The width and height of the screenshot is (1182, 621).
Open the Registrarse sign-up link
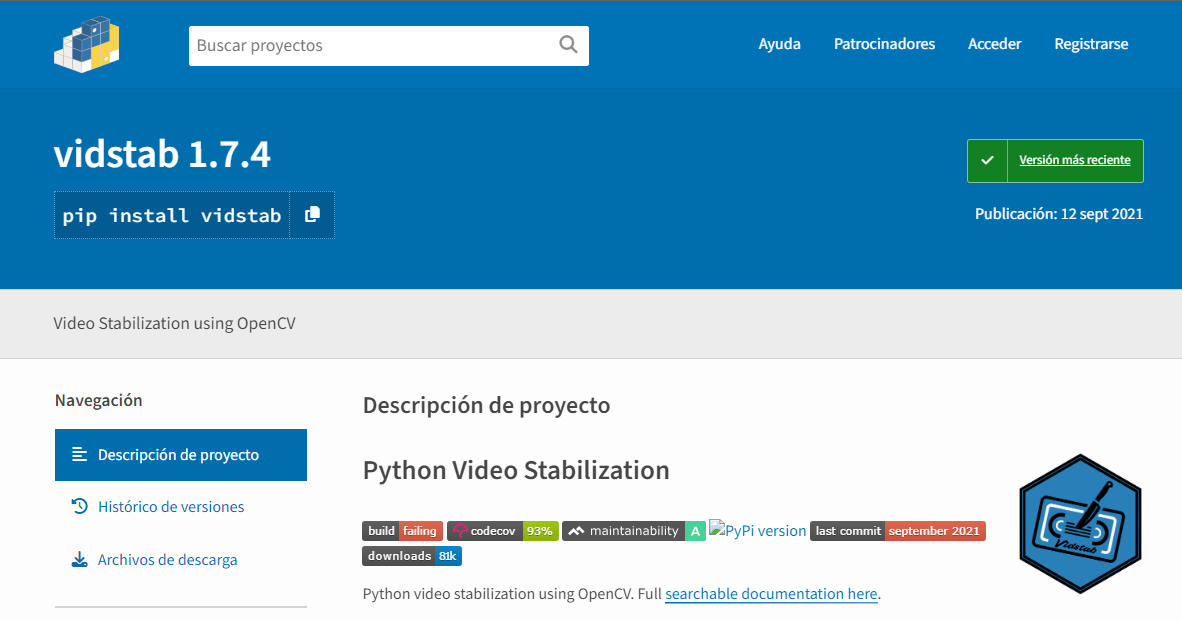(1091, 44)
